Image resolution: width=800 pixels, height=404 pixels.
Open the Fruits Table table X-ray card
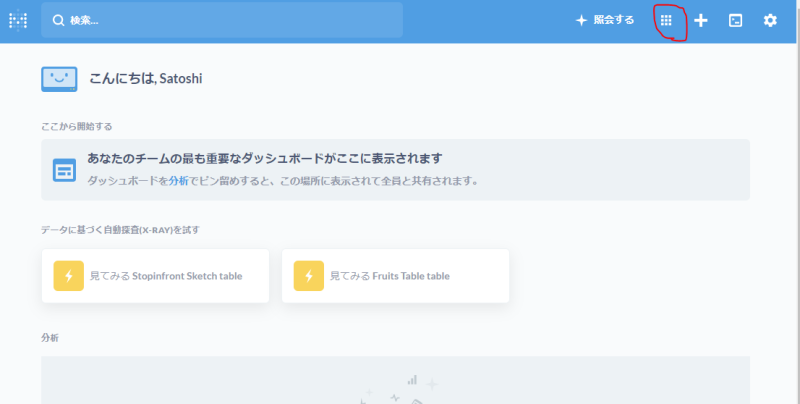click(395, 275)
